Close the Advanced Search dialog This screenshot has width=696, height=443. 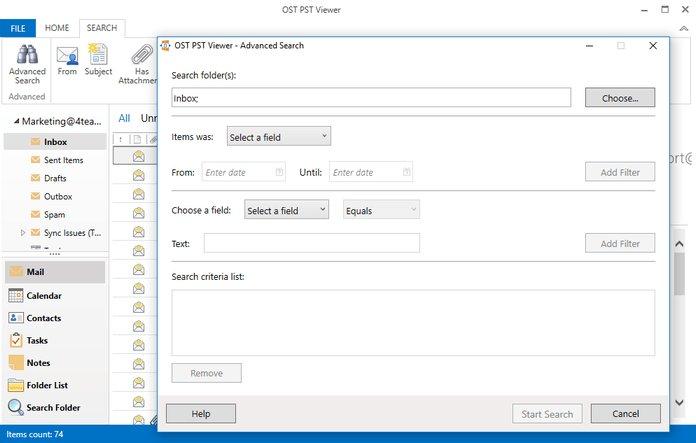tap(652, 46)
